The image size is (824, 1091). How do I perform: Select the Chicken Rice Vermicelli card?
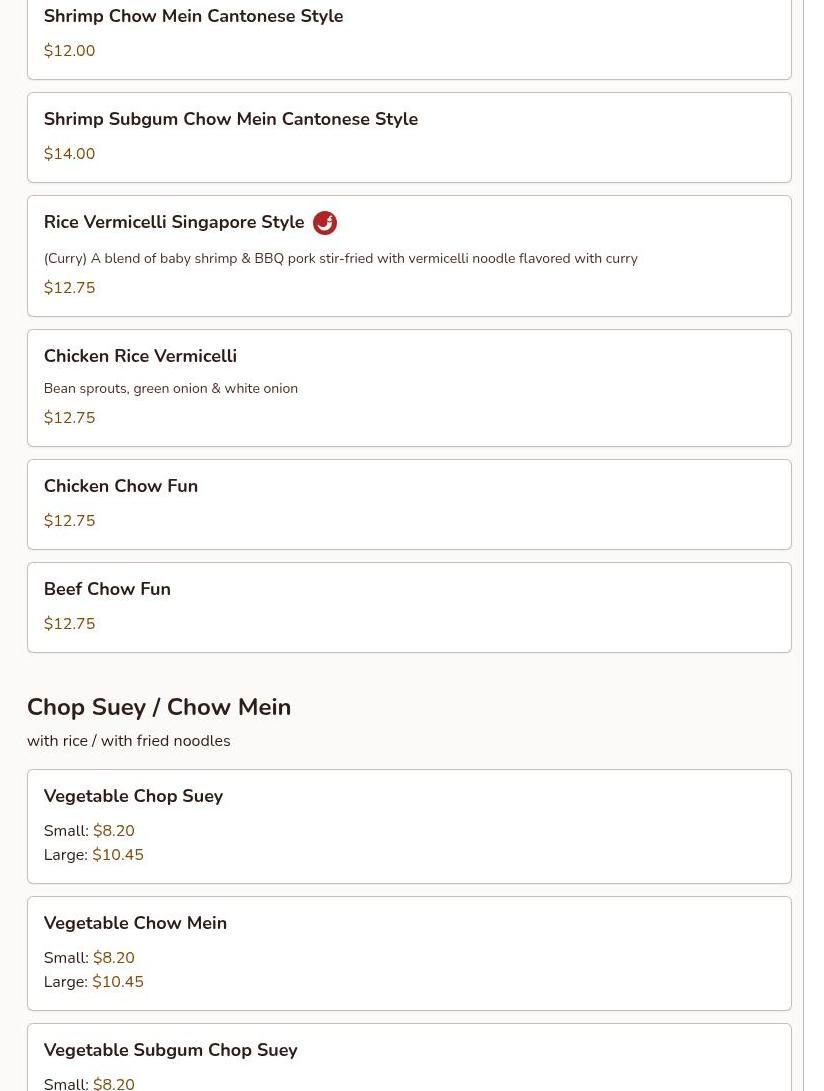coord(409,388)
